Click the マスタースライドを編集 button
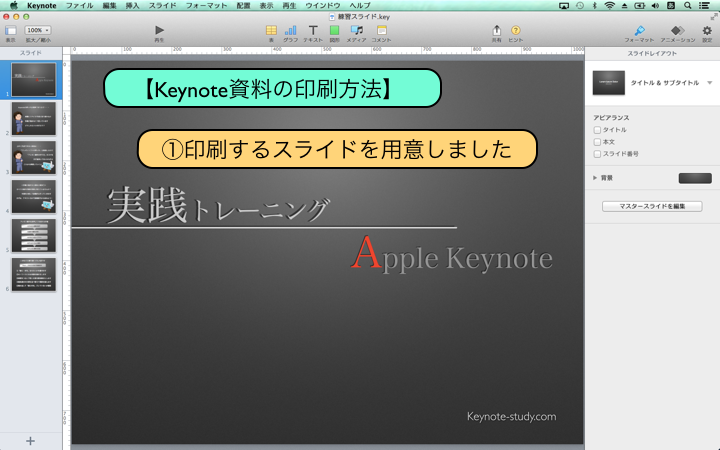Image resolution: width=720 pixels, height=450 pixels. click(652, 206)
